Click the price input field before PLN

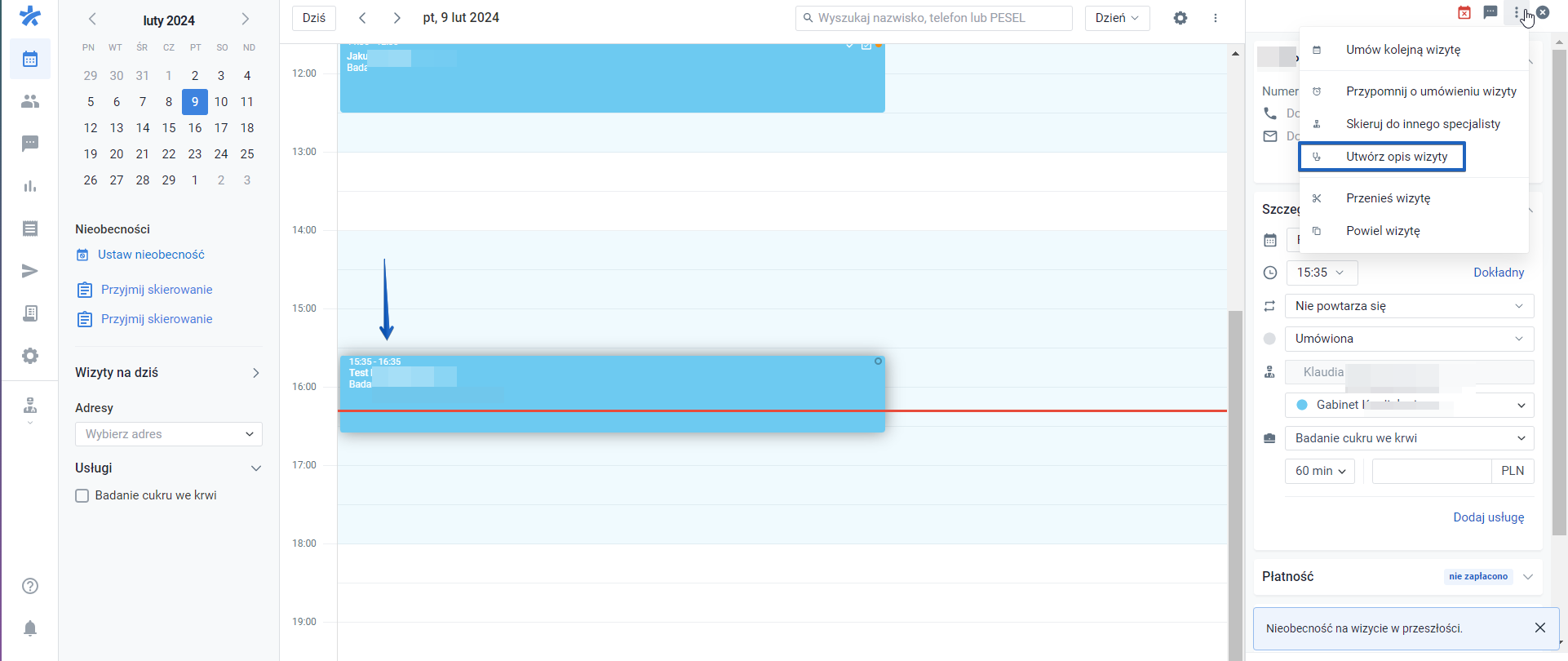pos(1432,471)
